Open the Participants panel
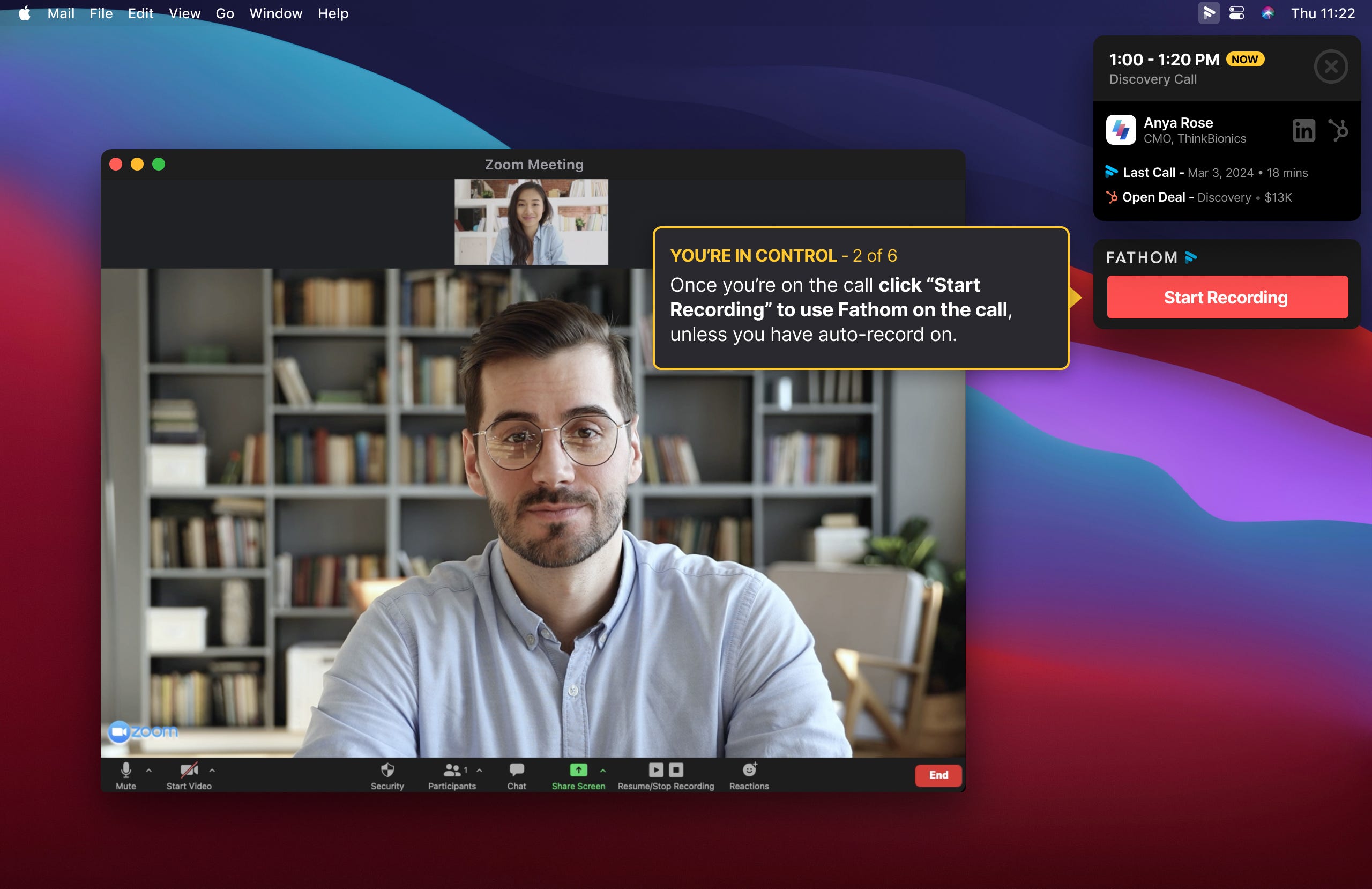Viewport: 1372px width, 889px height. pyautogui.click(x=452, y=775)
